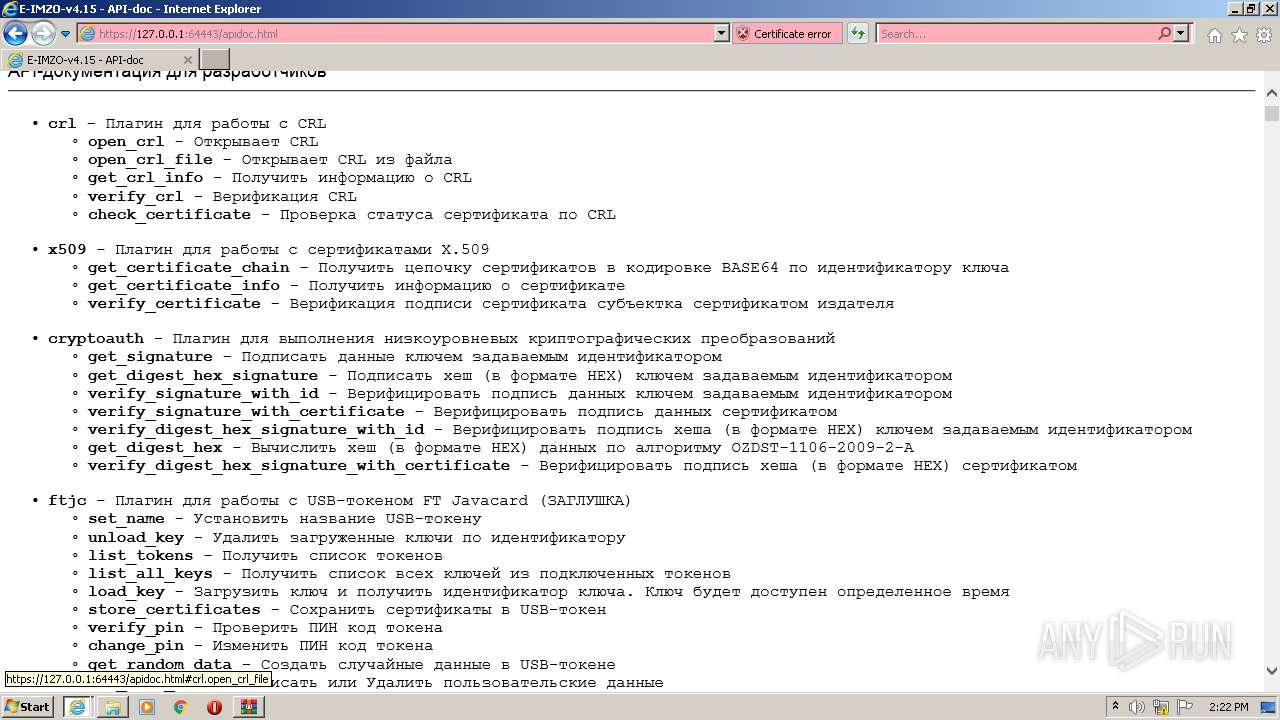The width and height of the screenshot is (1280, 720).
Task: Close the E-IMZO API-doc tab
Action: coord(188,60)
